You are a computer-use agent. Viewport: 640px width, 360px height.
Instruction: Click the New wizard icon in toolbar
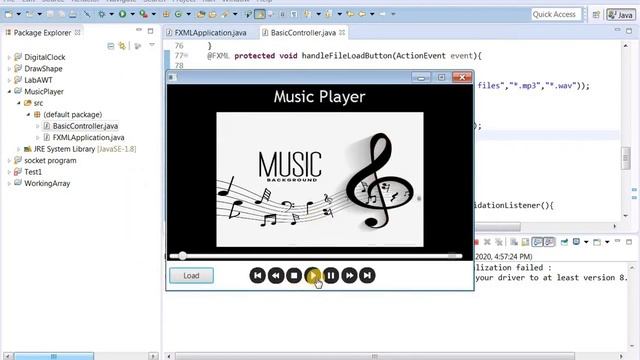click(8, 14)
